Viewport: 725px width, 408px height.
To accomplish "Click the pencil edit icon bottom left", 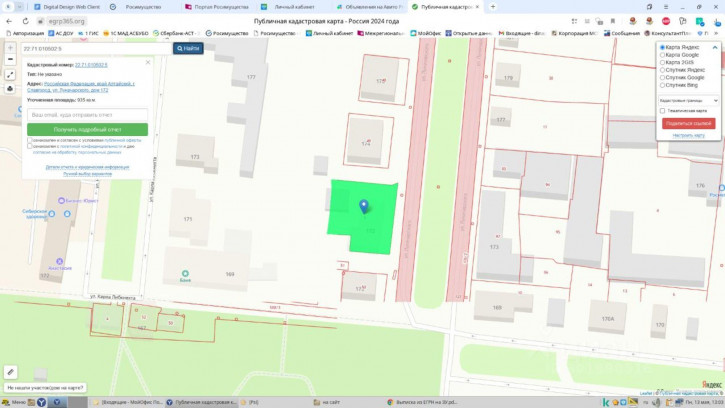I will [10, 372].
